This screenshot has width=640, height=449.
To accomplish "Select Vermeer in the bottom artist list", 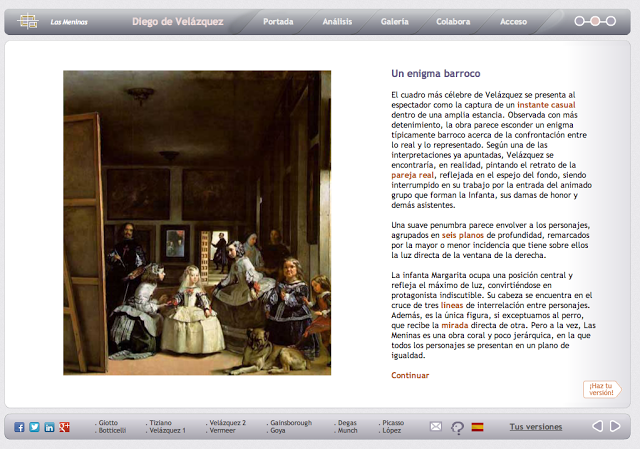I will click(222, 431).
